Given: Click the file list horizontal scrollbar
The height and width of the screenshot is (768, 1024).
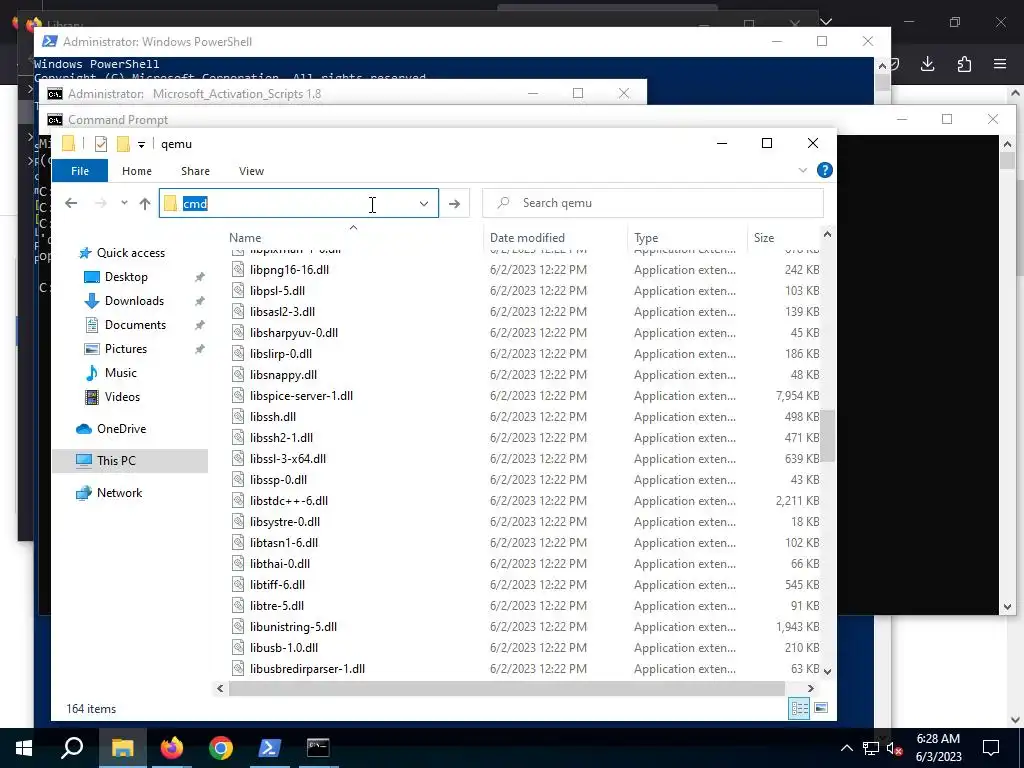Looking at the screenshot, I should [x=507, y=688].
